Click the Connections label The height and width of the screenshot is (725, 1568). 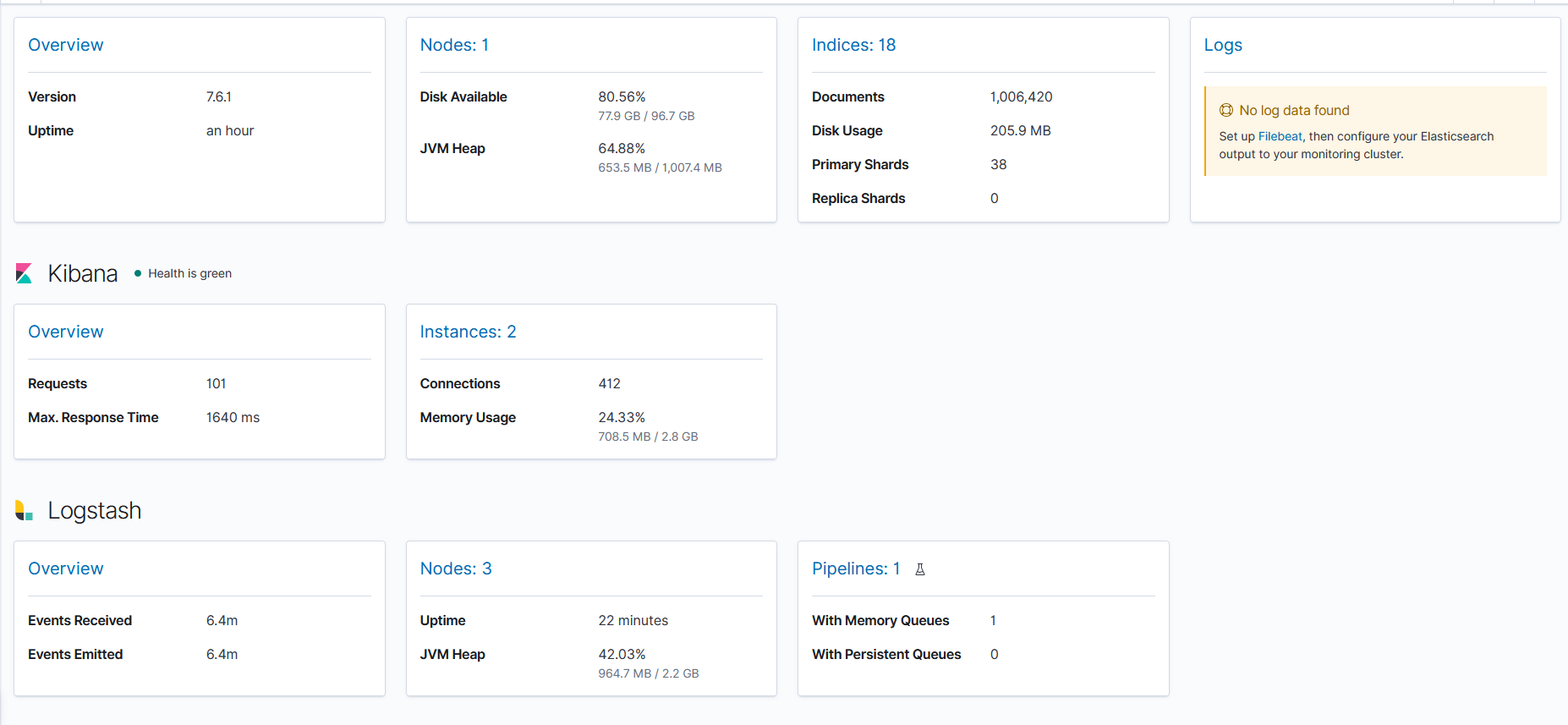[x=460, y=383]
